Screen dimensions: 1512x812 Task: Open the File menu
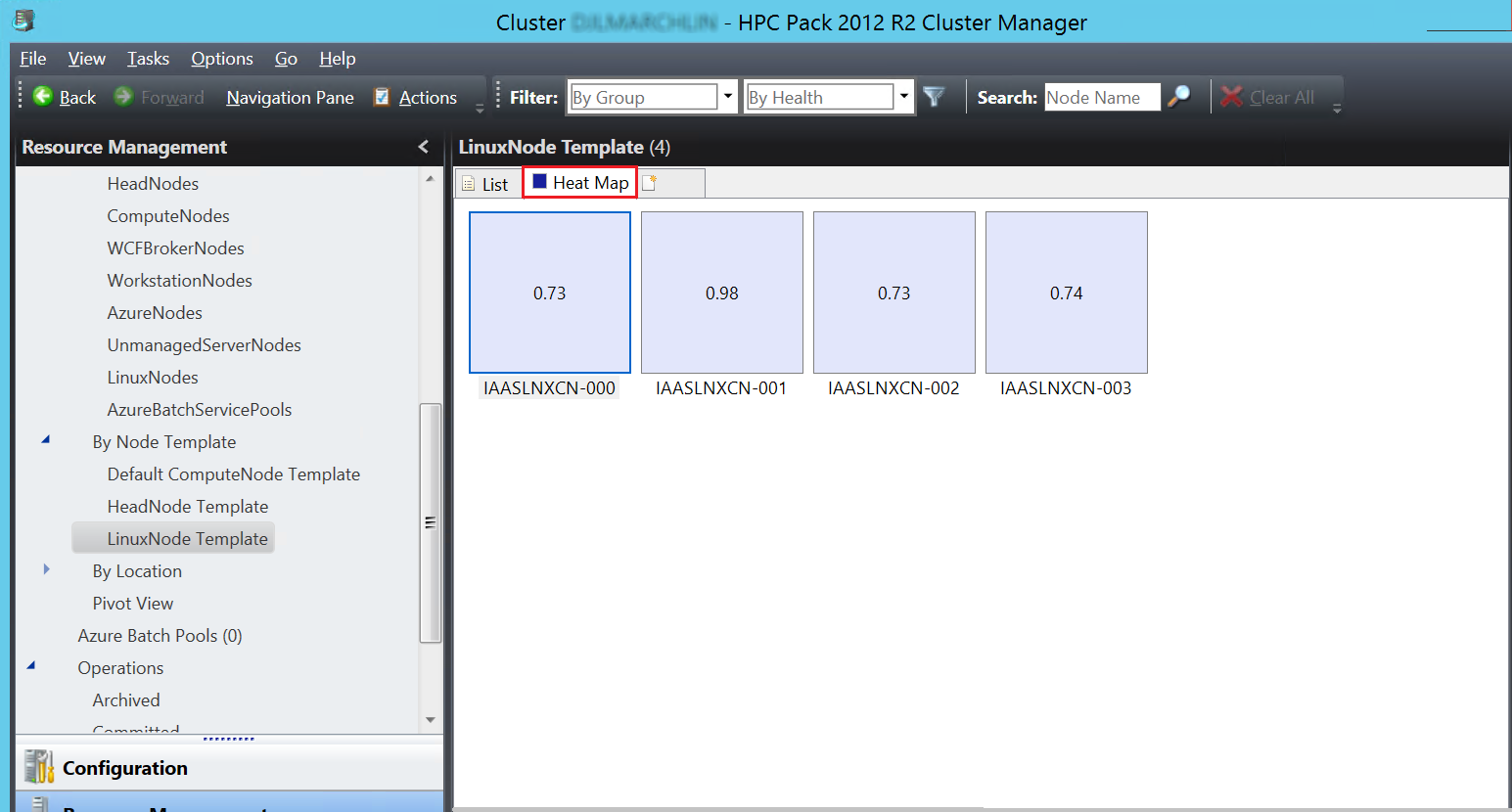click(33, 59)
